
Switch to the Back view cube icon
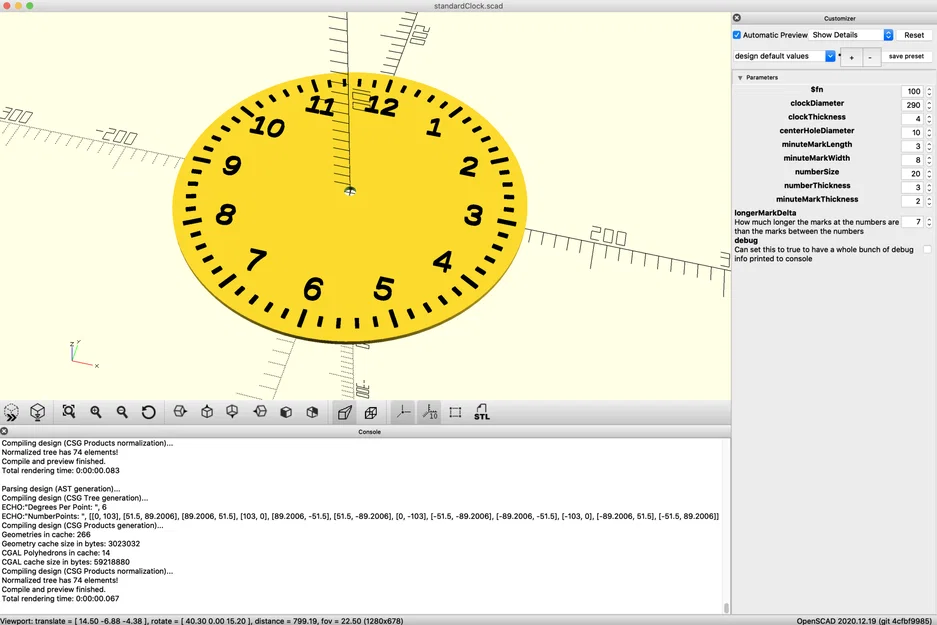tap(312, 412)
